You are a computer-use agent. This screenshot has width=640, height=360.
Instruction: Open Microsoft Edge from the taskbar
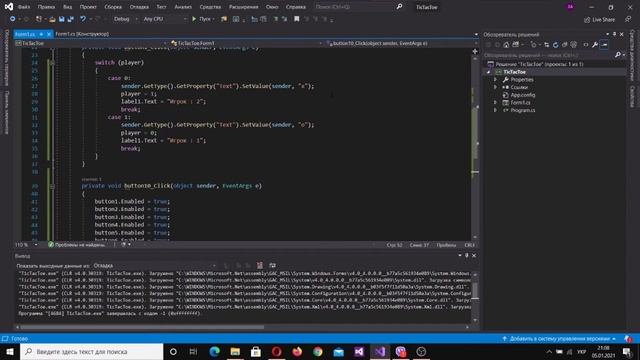point(214,351)
